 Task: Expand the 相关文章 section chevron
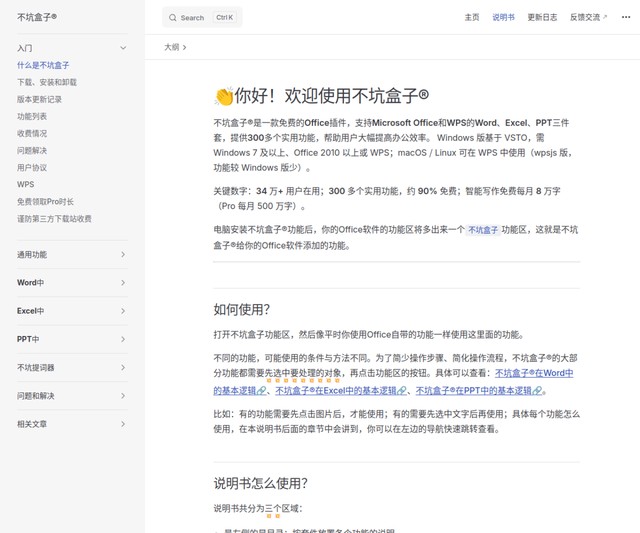coord(123,424)
